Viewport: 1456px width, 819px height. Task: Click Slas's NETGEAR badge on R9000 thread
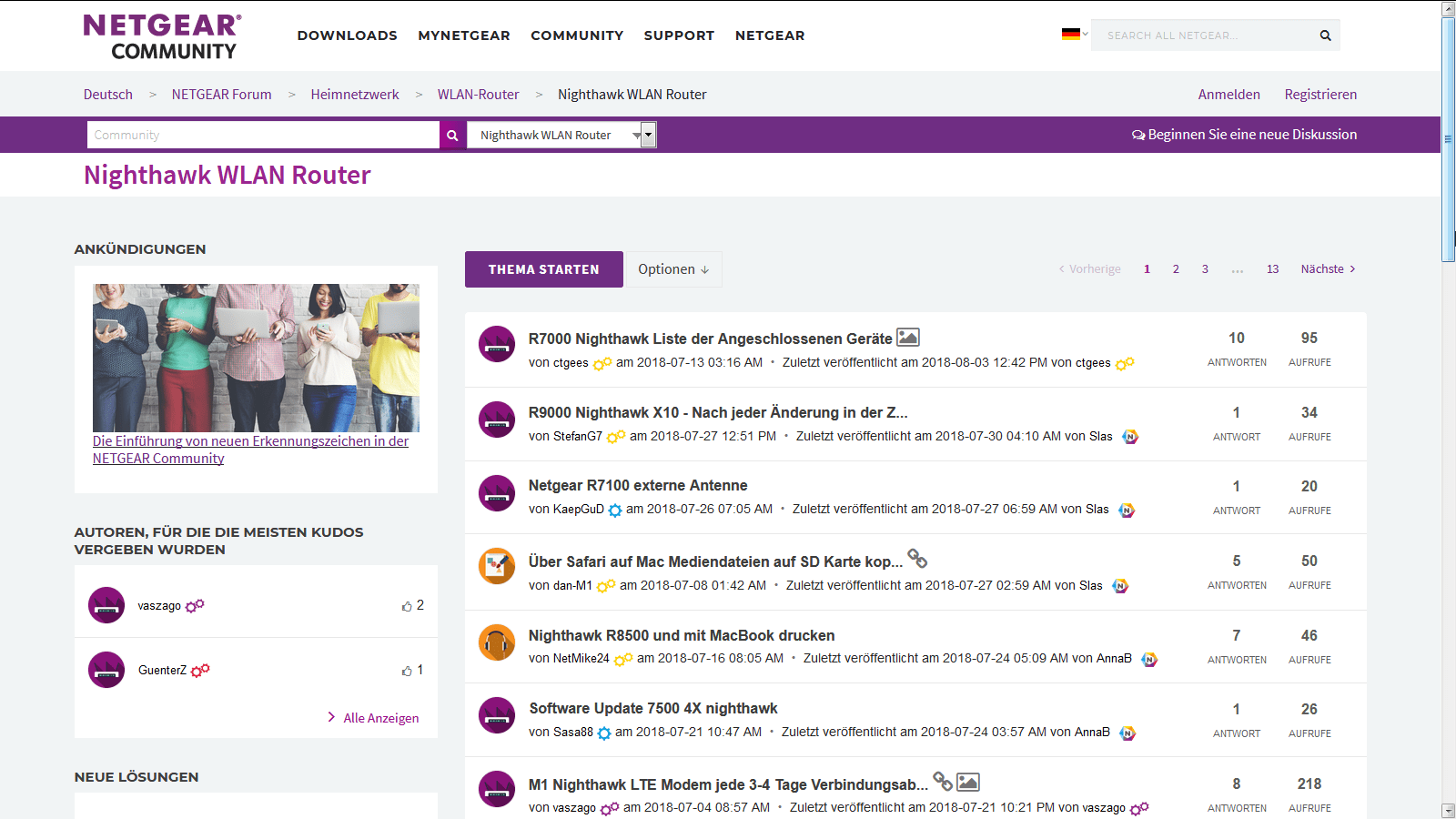1130,437
